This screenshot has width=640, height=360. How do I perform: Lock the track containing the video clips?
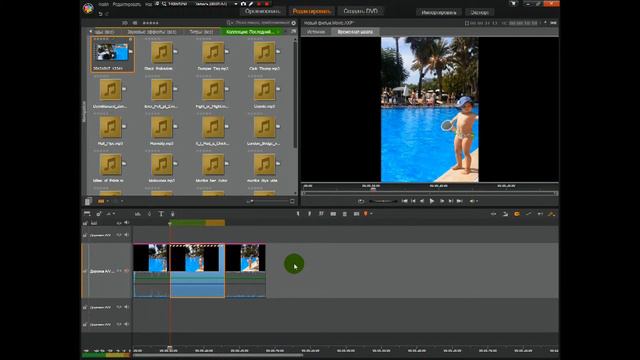click(85, 271)
